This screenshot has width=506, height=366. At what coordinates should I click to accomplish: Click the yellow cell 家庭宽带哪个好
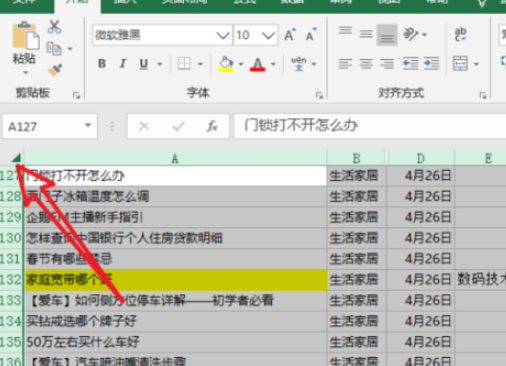pos(175,280)
